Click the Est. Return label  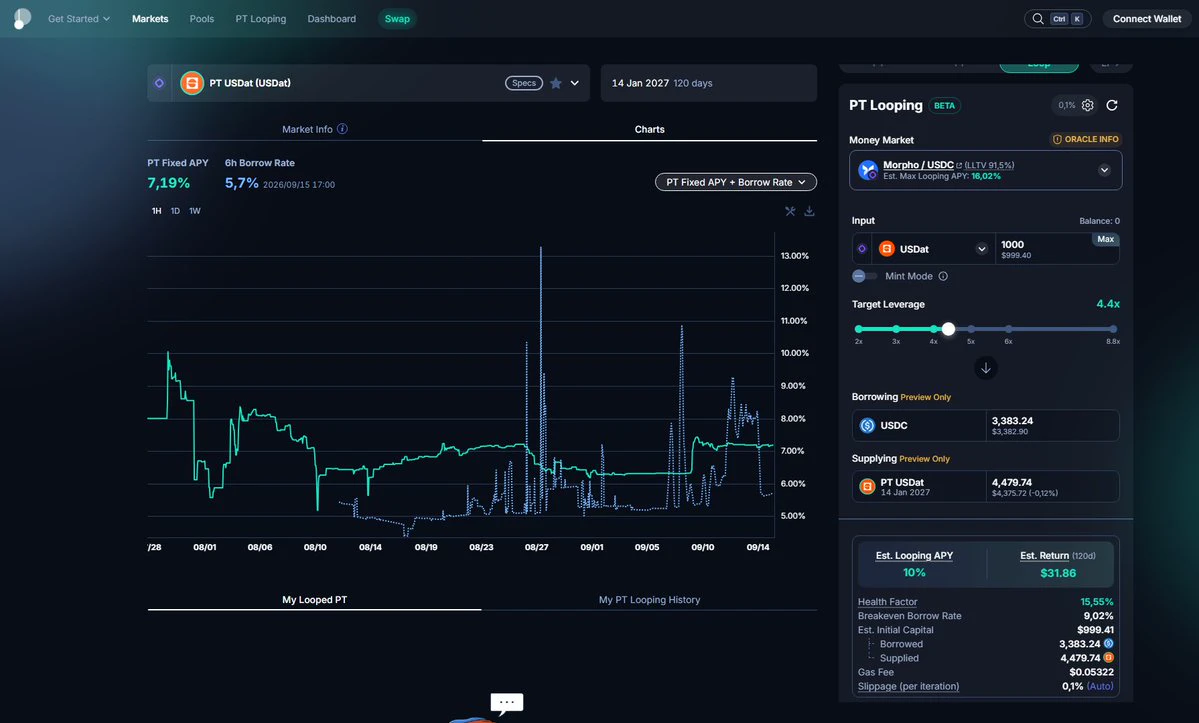point(1045,556)
